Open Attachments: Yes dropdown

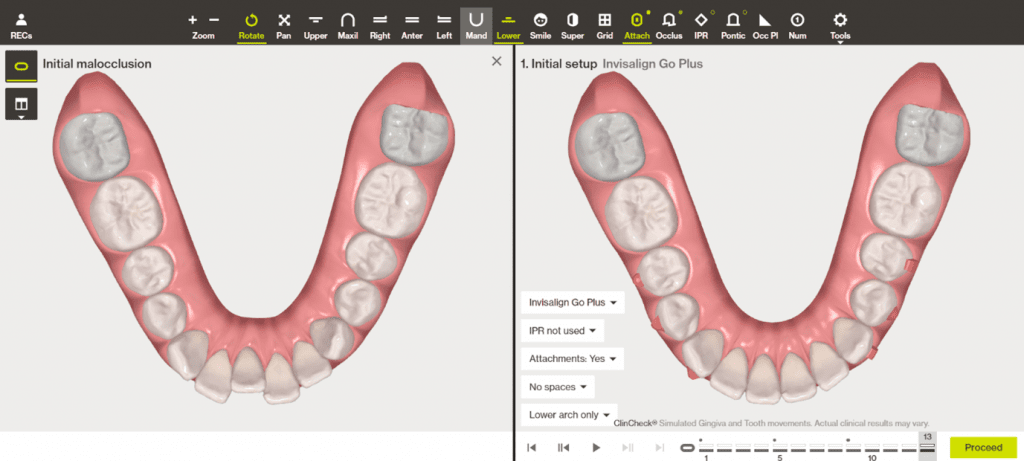point(573,358)
